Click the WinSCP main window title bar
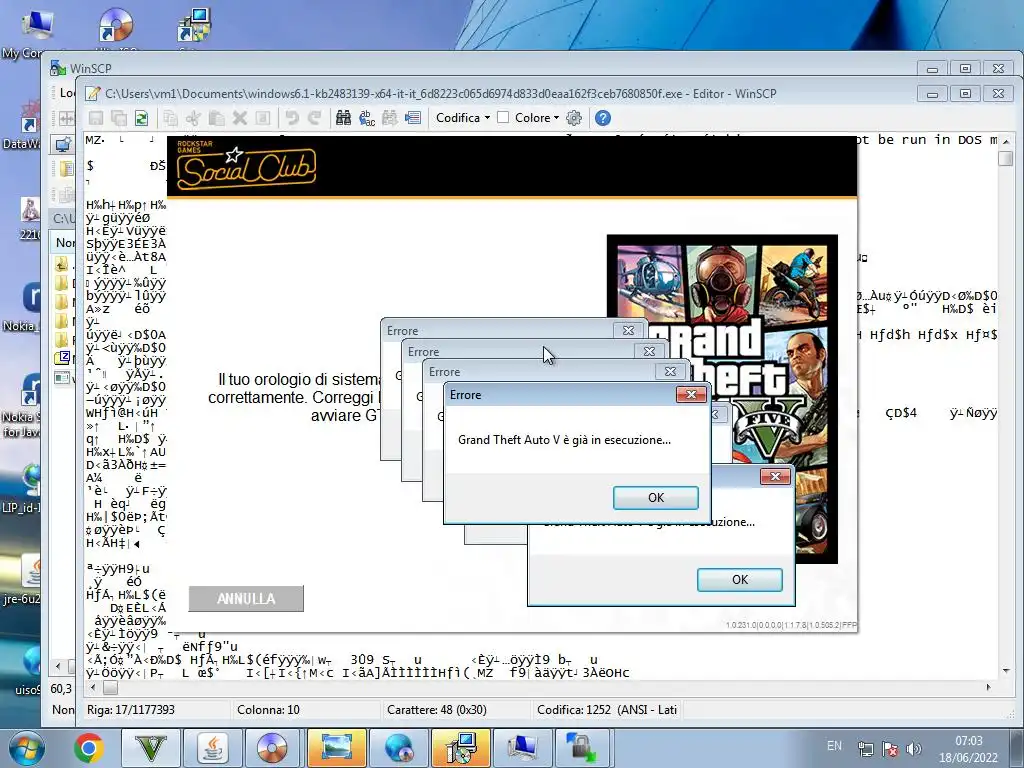Screen dimensions: 1024x768 483,68
